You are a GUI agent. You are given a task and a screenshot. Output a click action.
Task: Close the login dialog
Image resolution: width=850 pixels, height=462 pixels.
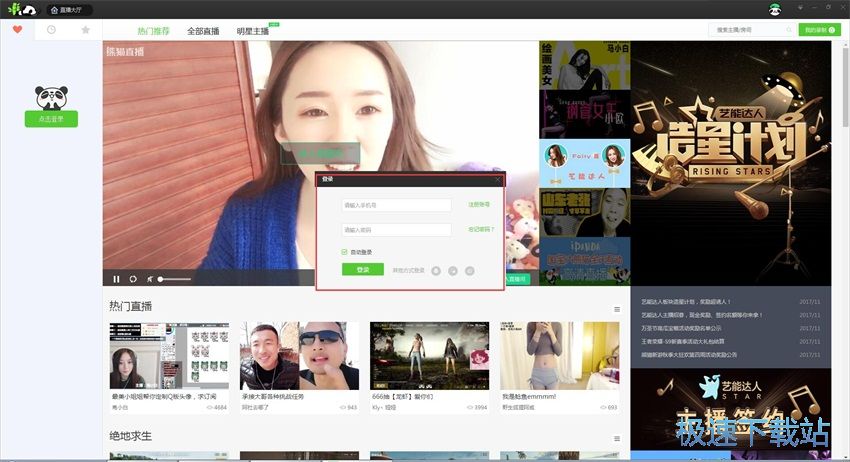click(x=498, y=179)
